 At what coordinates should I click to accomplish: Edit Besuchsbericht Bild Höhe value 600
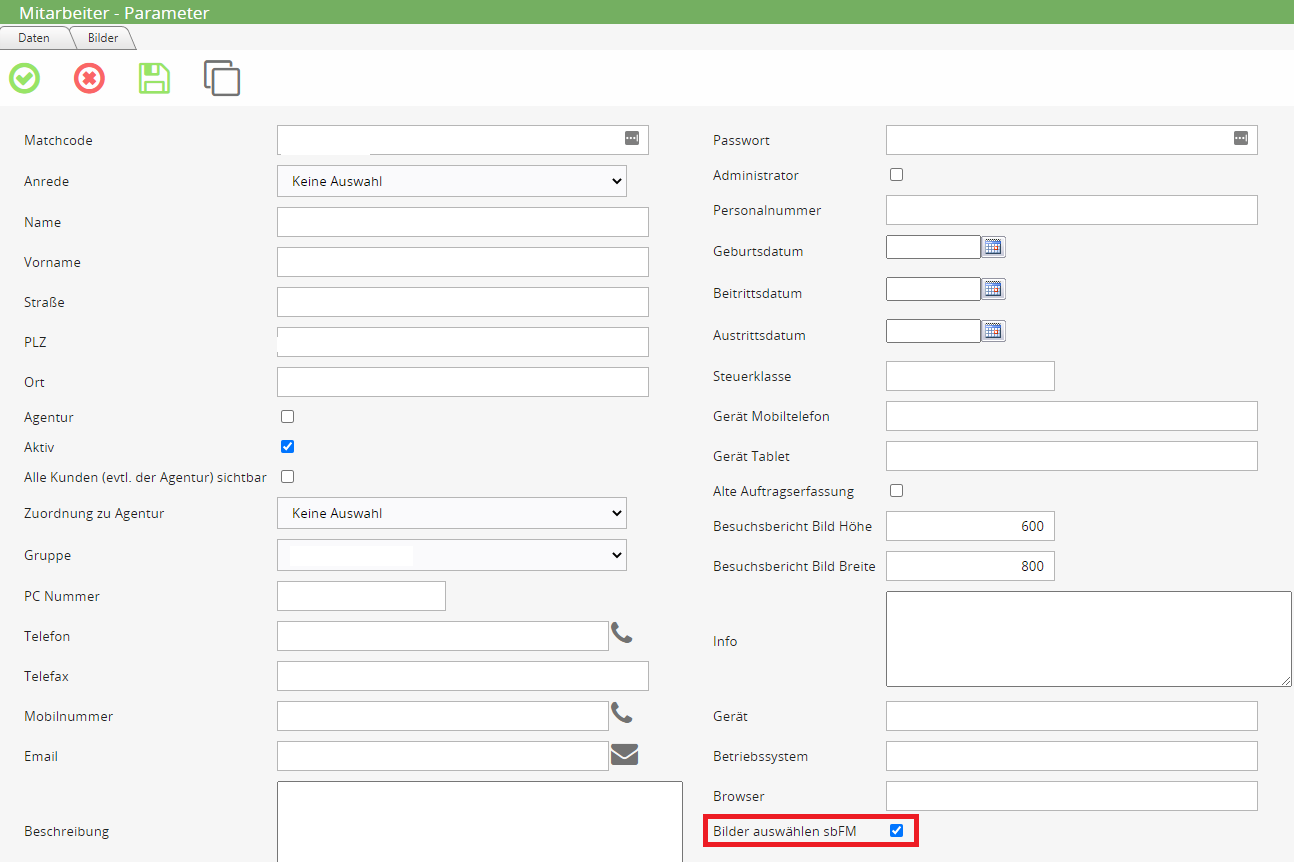[970, 526]
